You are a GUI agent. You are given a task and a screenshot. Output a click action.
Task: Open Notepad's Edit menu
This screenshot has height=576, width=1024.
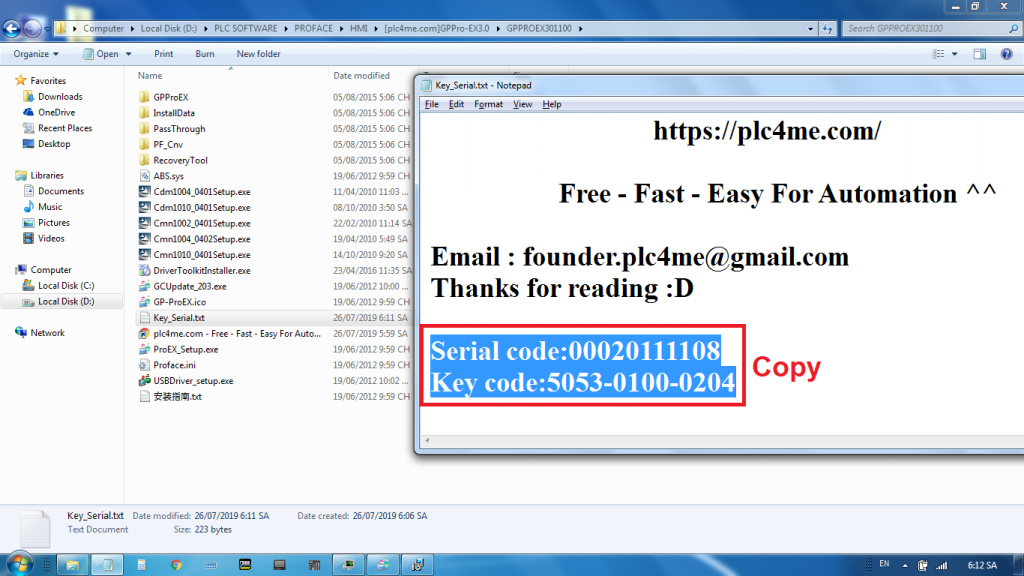(x=456, y=104)
